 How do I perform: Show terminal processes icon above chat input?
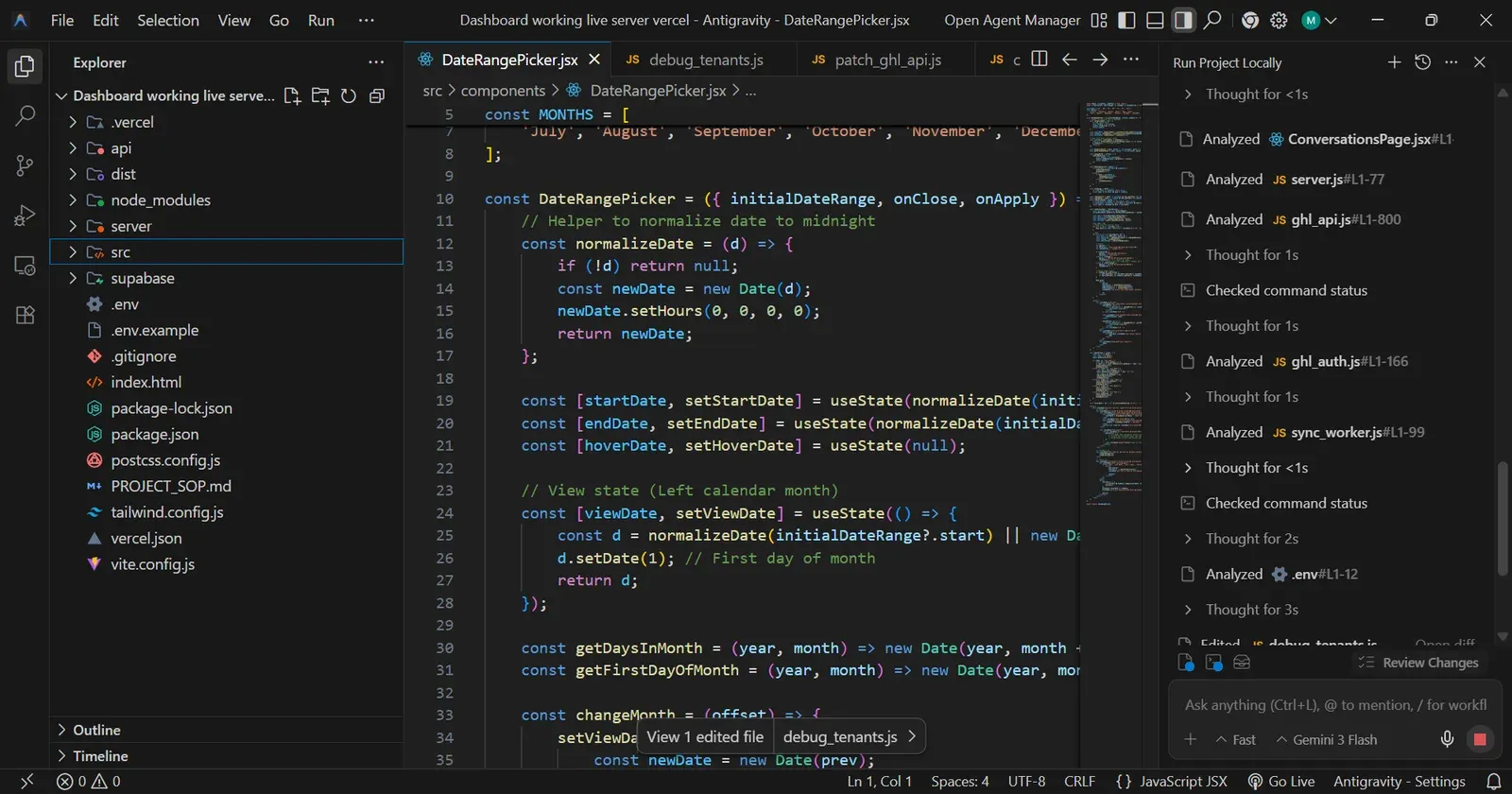(1214, 663)
